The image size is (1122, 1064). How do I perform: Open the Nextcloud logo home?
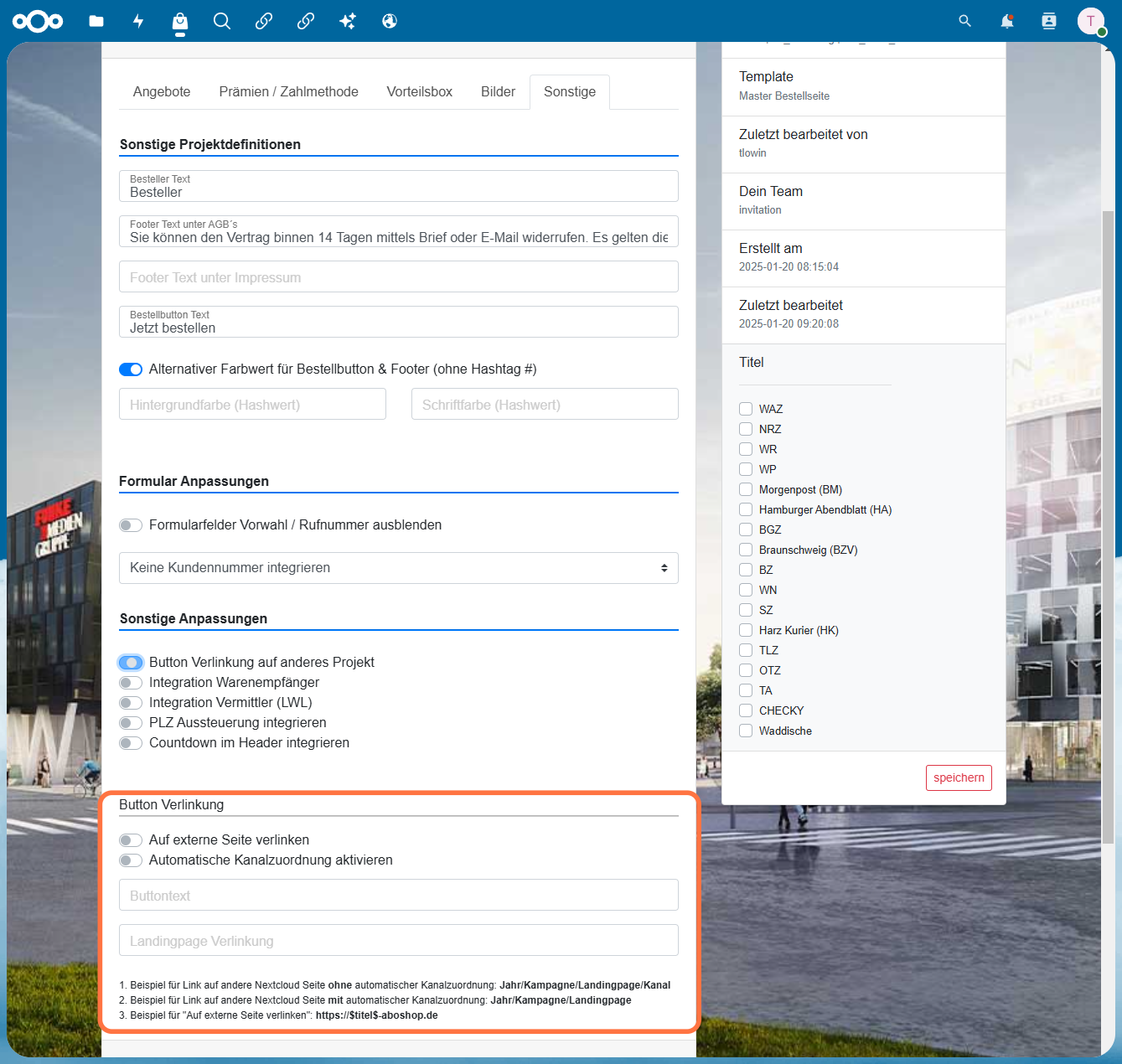click(38, 21)
